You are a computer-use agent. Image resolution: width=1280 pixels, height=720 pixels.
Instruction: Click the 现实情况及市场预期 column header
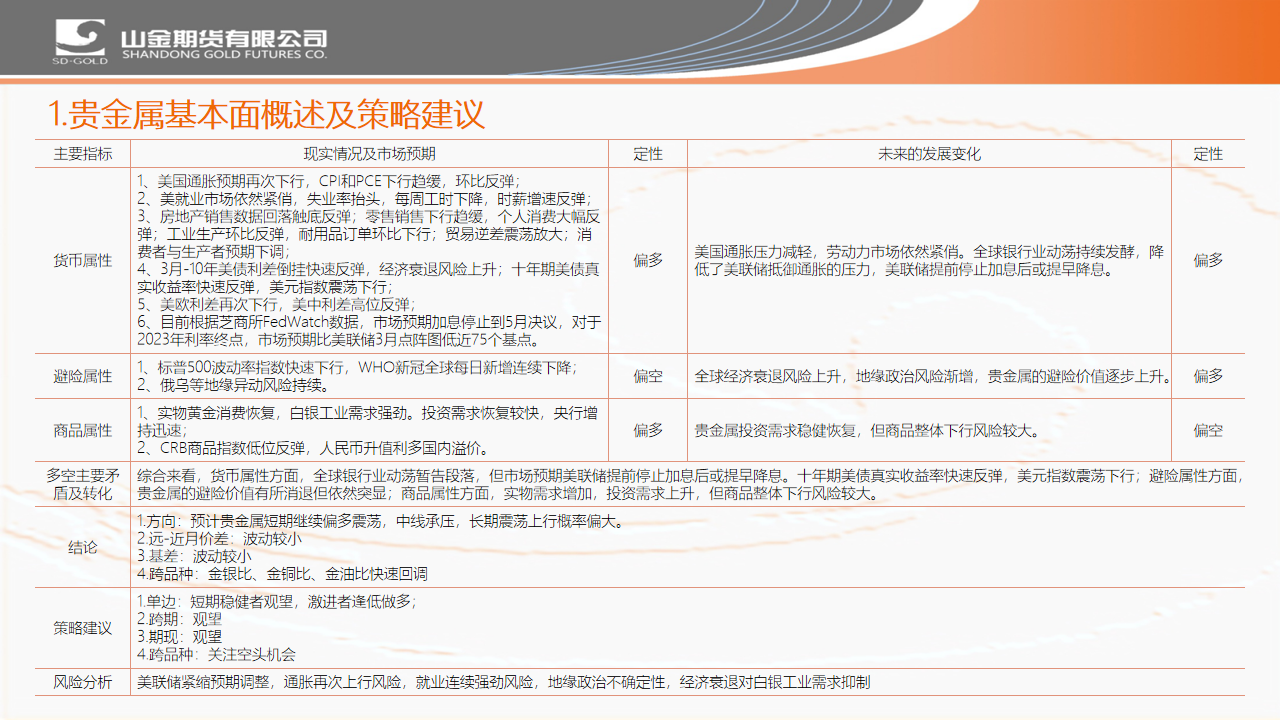(369, 154)
